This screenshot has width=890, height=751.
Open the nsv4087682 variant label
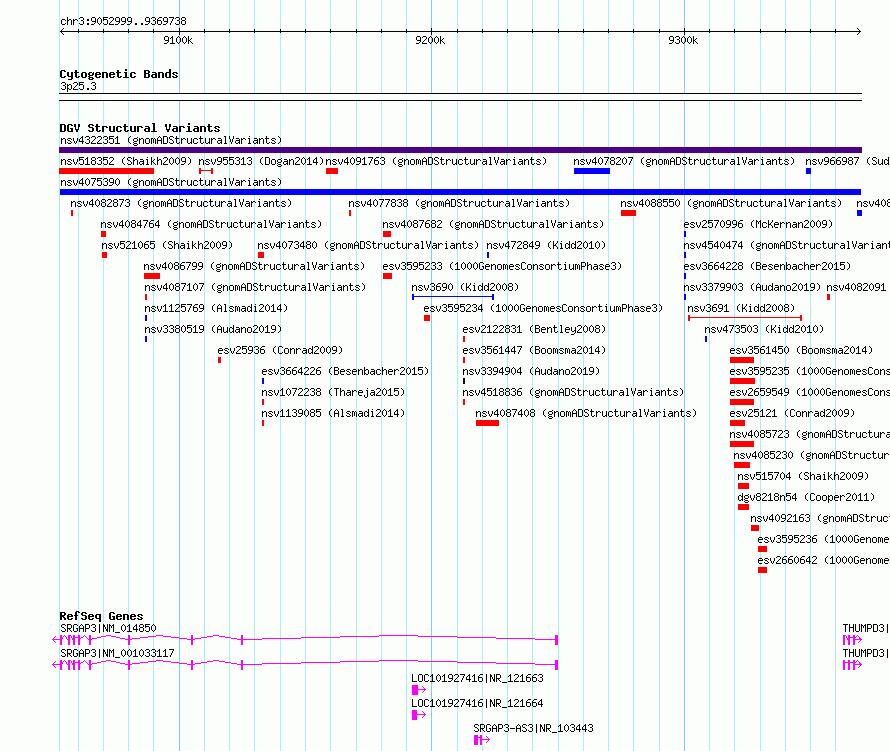coord(493,224)
